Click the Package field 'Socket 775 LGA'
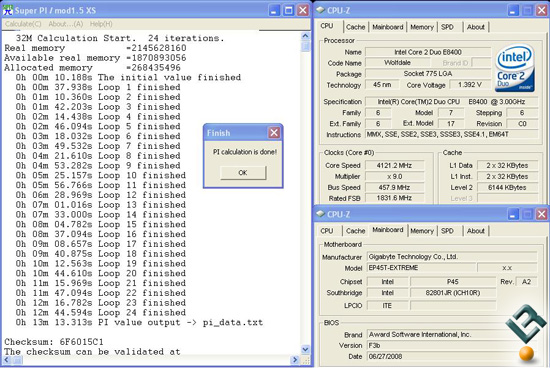The width and height of the screenshot is (550, 368). [x=428, y=74]
